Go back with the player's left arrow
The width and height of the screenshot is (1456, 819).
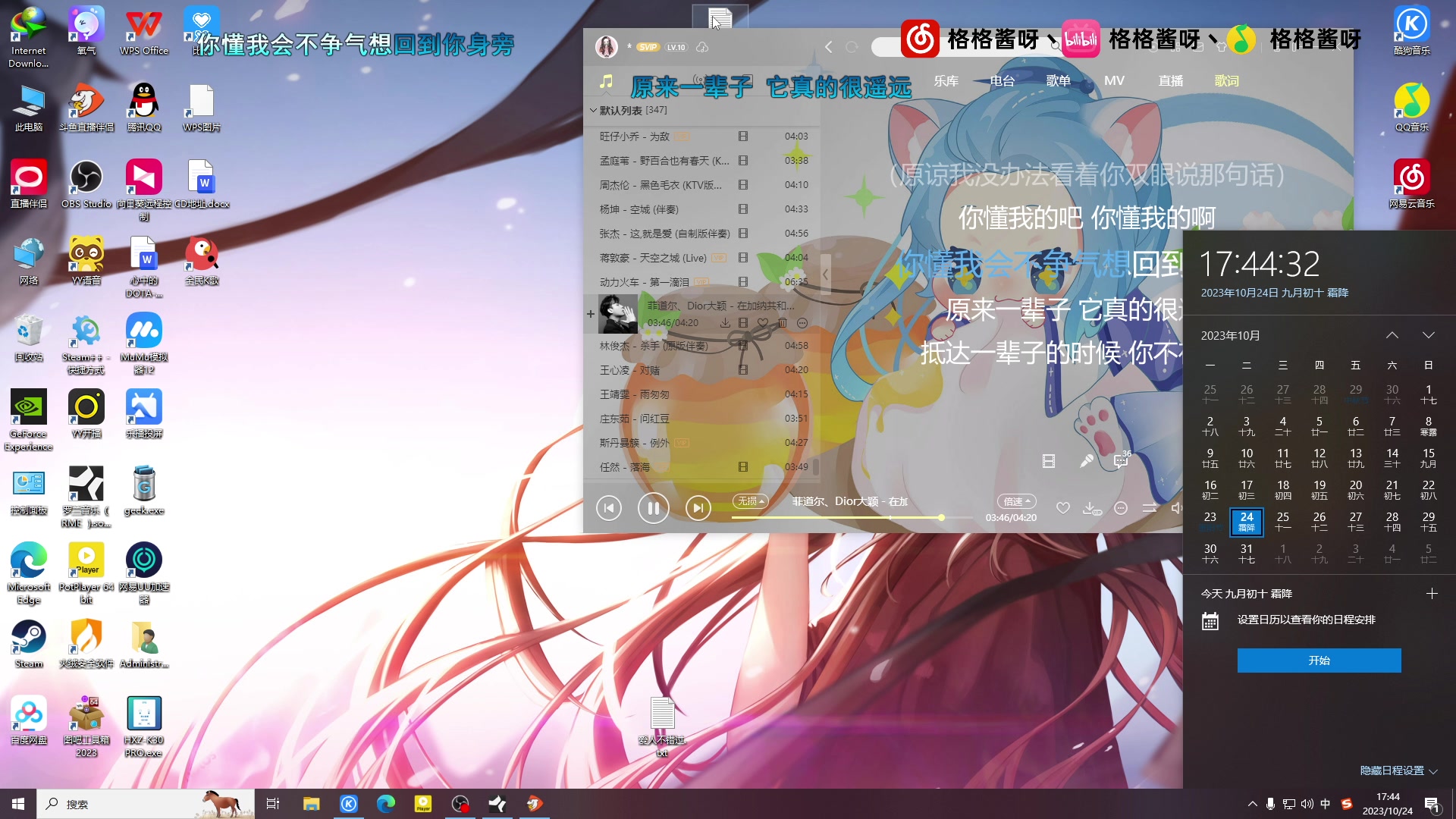pyautogui.click(x=828, y=47)
